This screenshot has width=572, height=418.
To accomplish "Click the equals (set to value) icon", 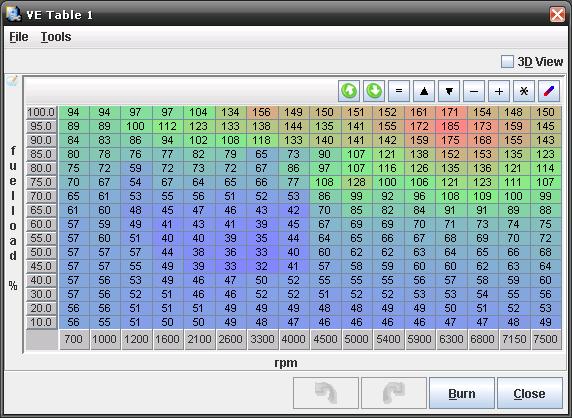I will point(399,91).
